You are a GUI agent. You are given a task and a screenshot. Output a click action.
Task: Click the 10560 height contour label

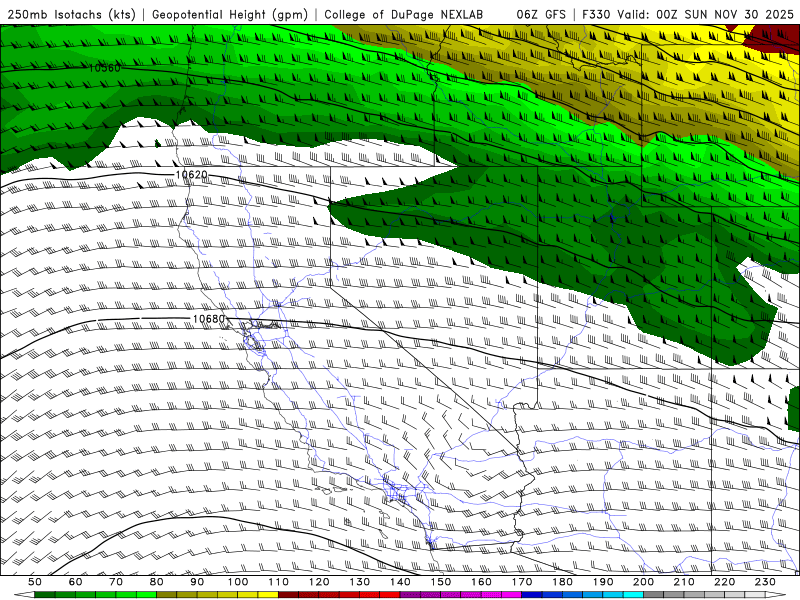click(x=105, y=67)
